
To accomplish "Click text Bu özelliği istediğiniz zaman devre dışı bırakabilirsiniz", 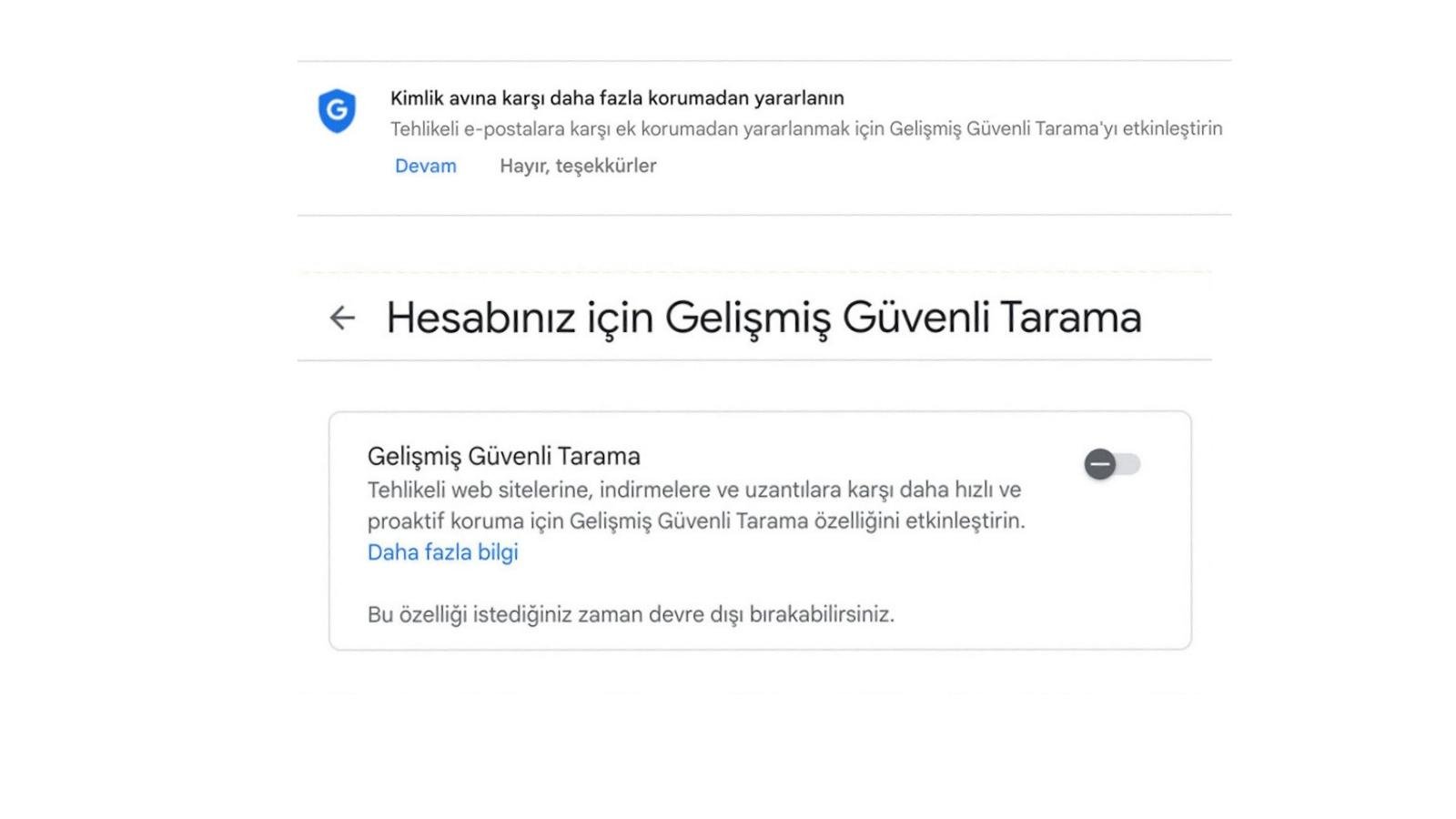I will click(x=631, y=614).
